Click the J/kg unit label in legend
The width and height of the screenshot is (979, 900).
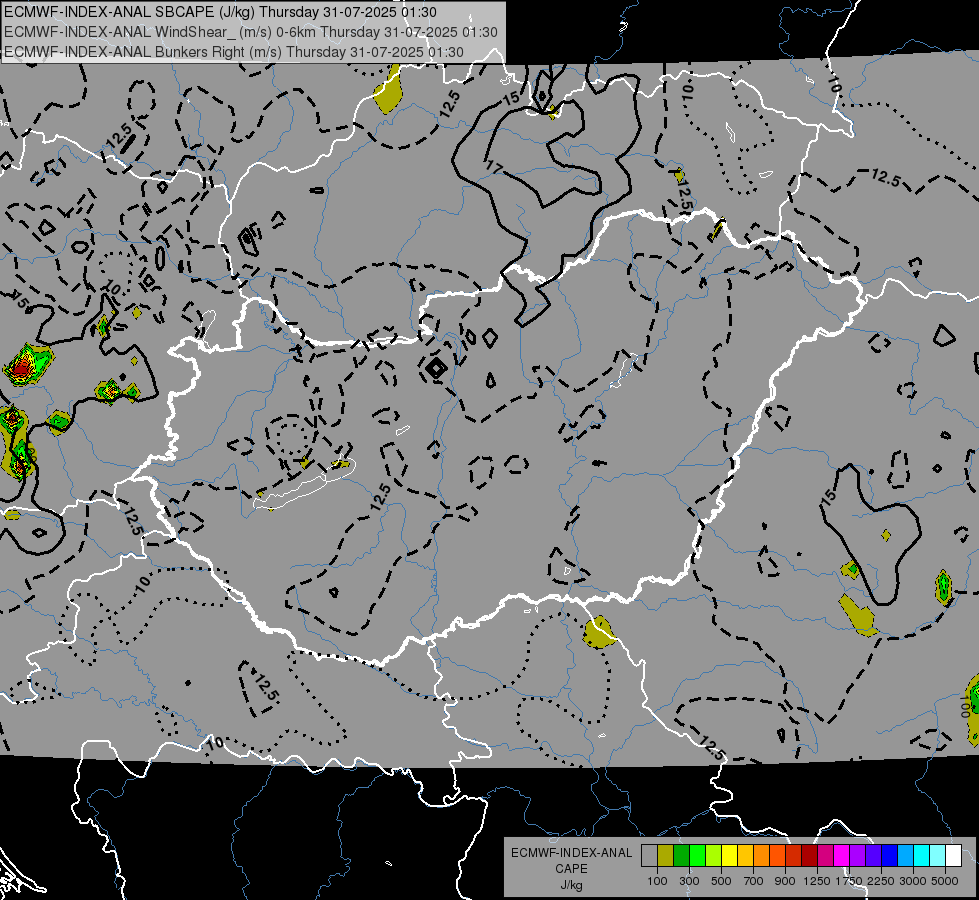(x=571, y=885)
